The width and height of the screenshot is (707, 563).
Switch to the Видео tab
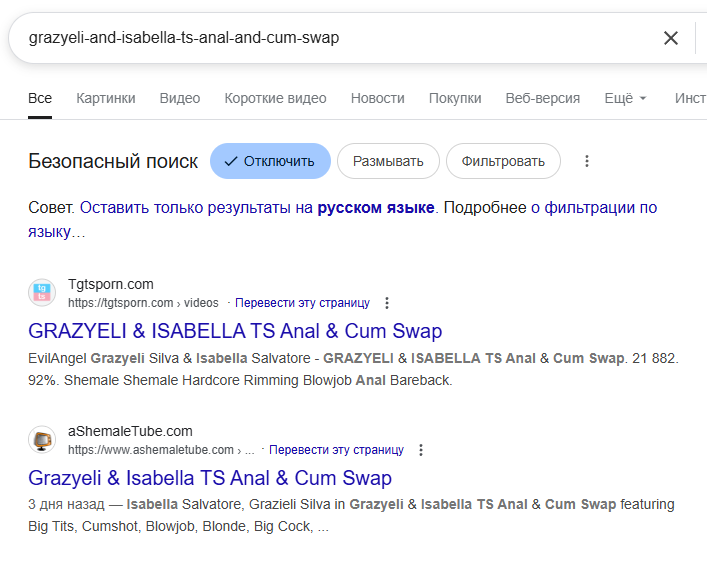coord(180,98)
